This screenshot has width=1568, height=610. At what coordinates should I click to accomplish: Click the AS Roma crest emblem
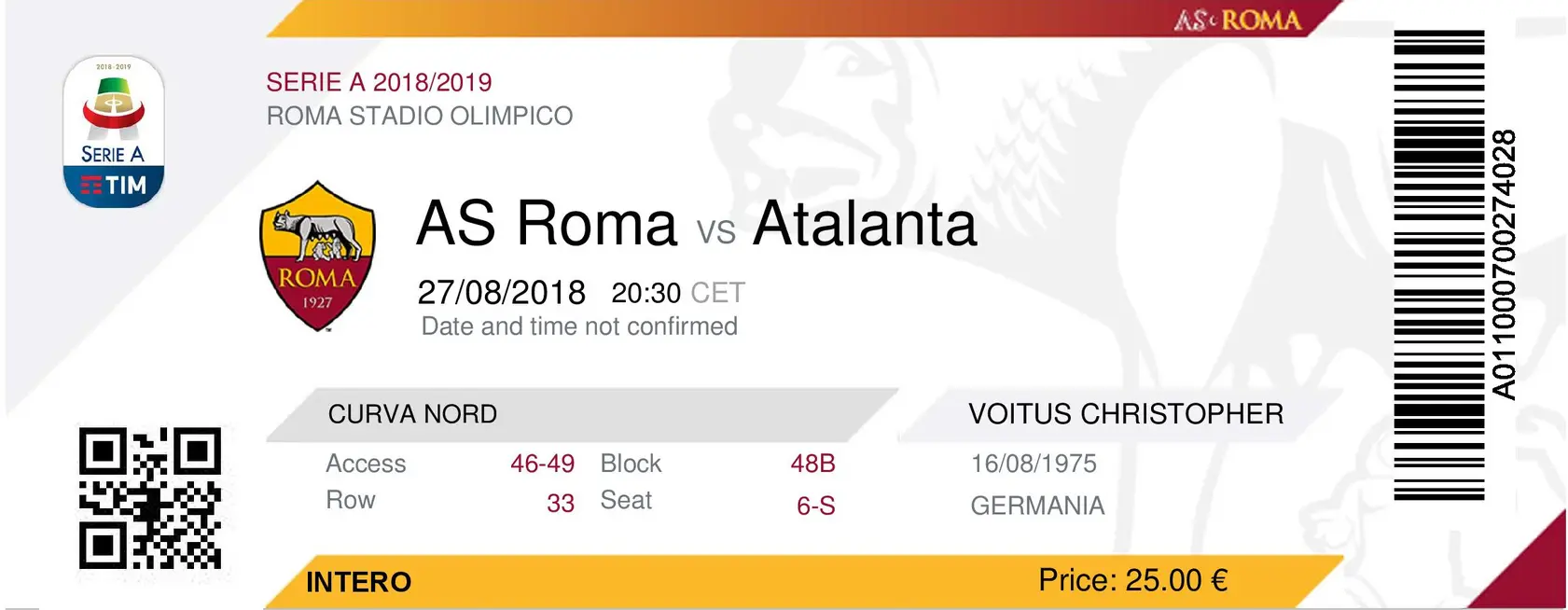tap(317, 256)
